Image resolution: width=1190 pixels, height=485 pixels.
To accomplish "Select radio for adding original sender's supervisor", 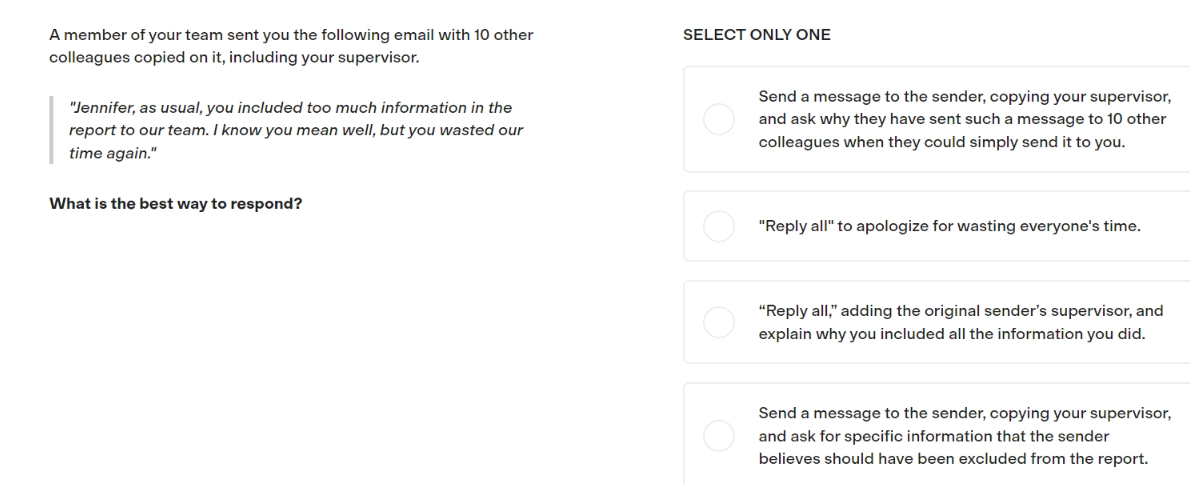I will pos(719,322).
